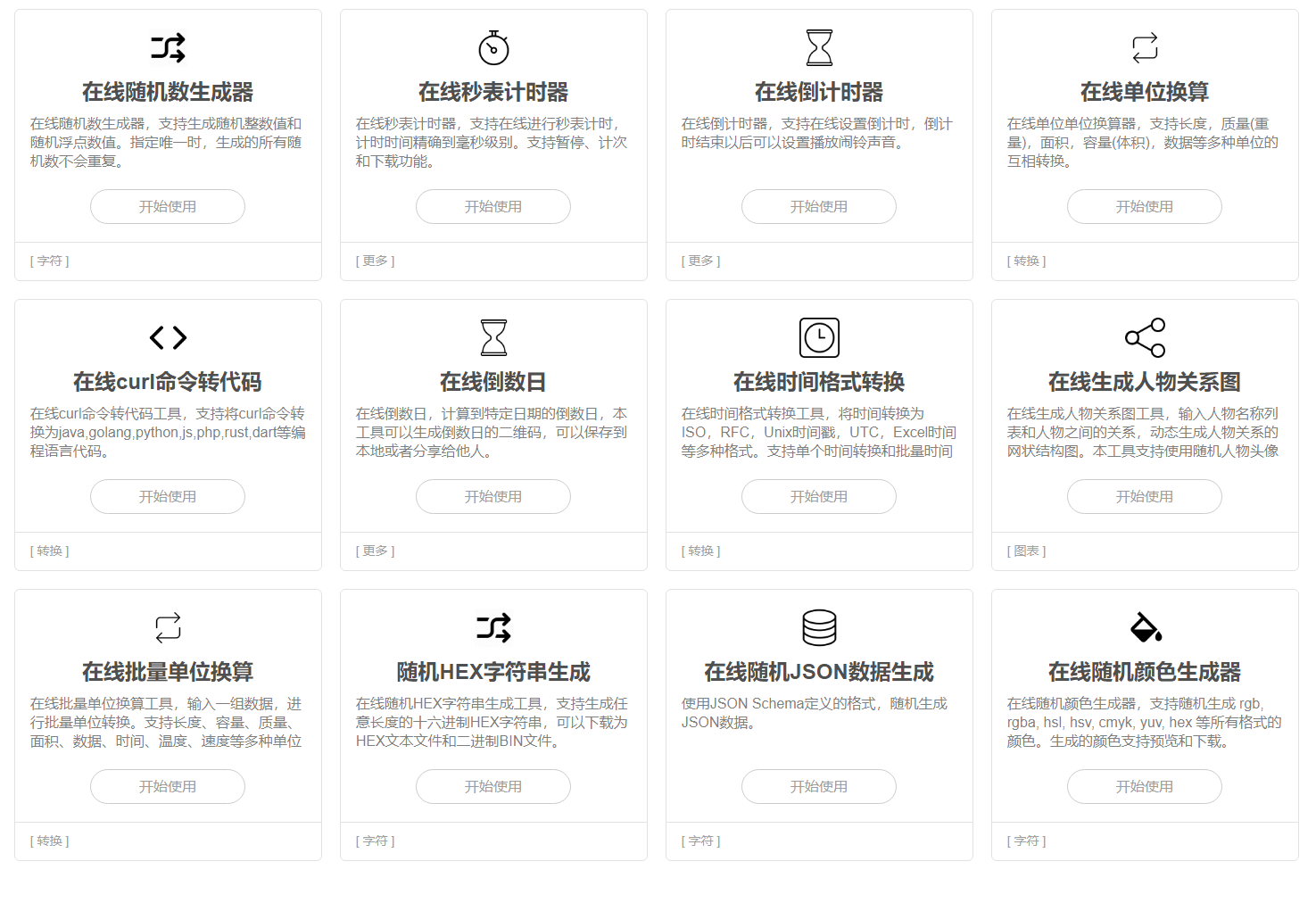Click the conversion arrows icon on 在线单位换算
The width and height of the screenshot is (1316, 903).
coord(1145,46)
